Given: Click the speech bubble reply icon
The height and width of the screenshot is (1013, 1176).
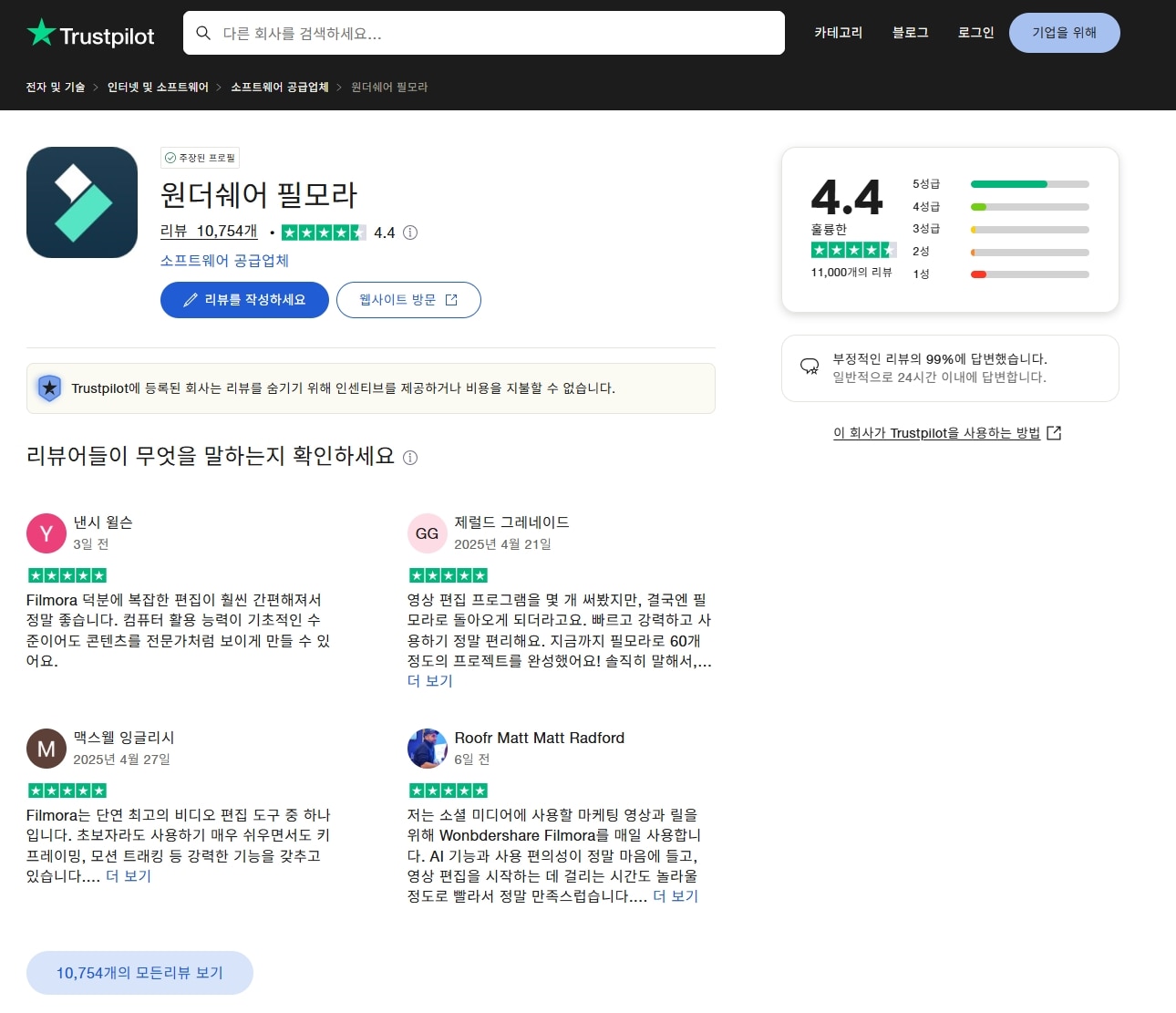Looking at the screenshot, I should [x=810, y=367].
